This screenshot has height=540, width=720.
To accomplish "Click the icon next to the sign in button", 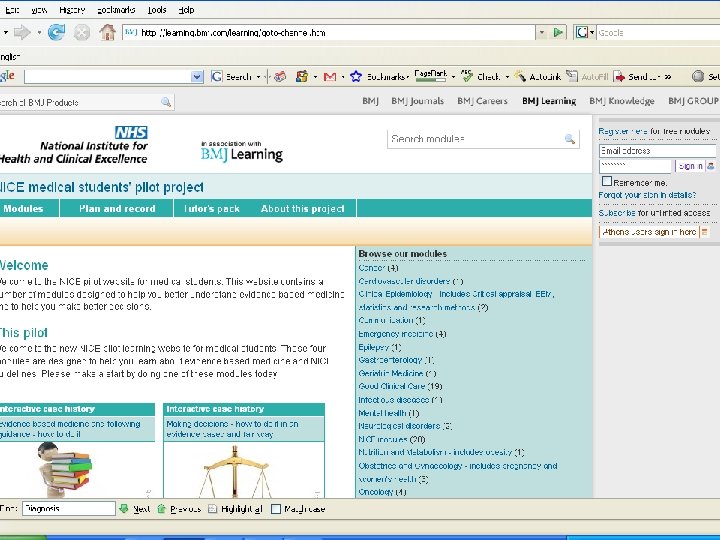I will click(711, 166).
